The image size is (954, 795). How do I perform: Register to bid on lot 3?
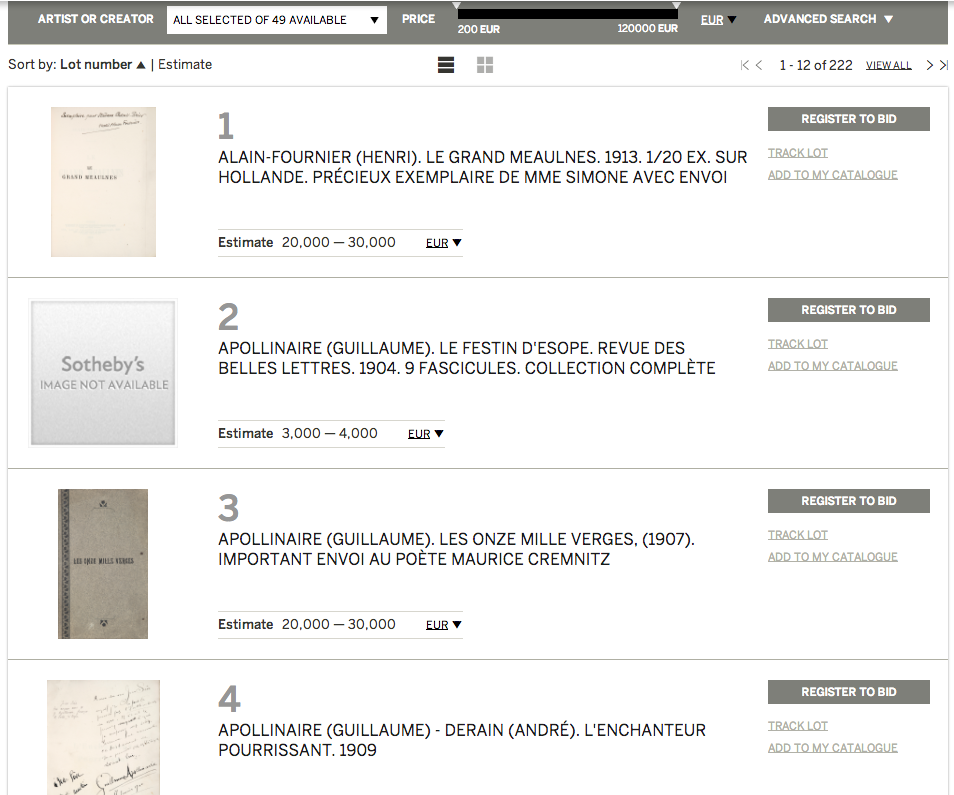pyautogui.click(x=849, y=501)
